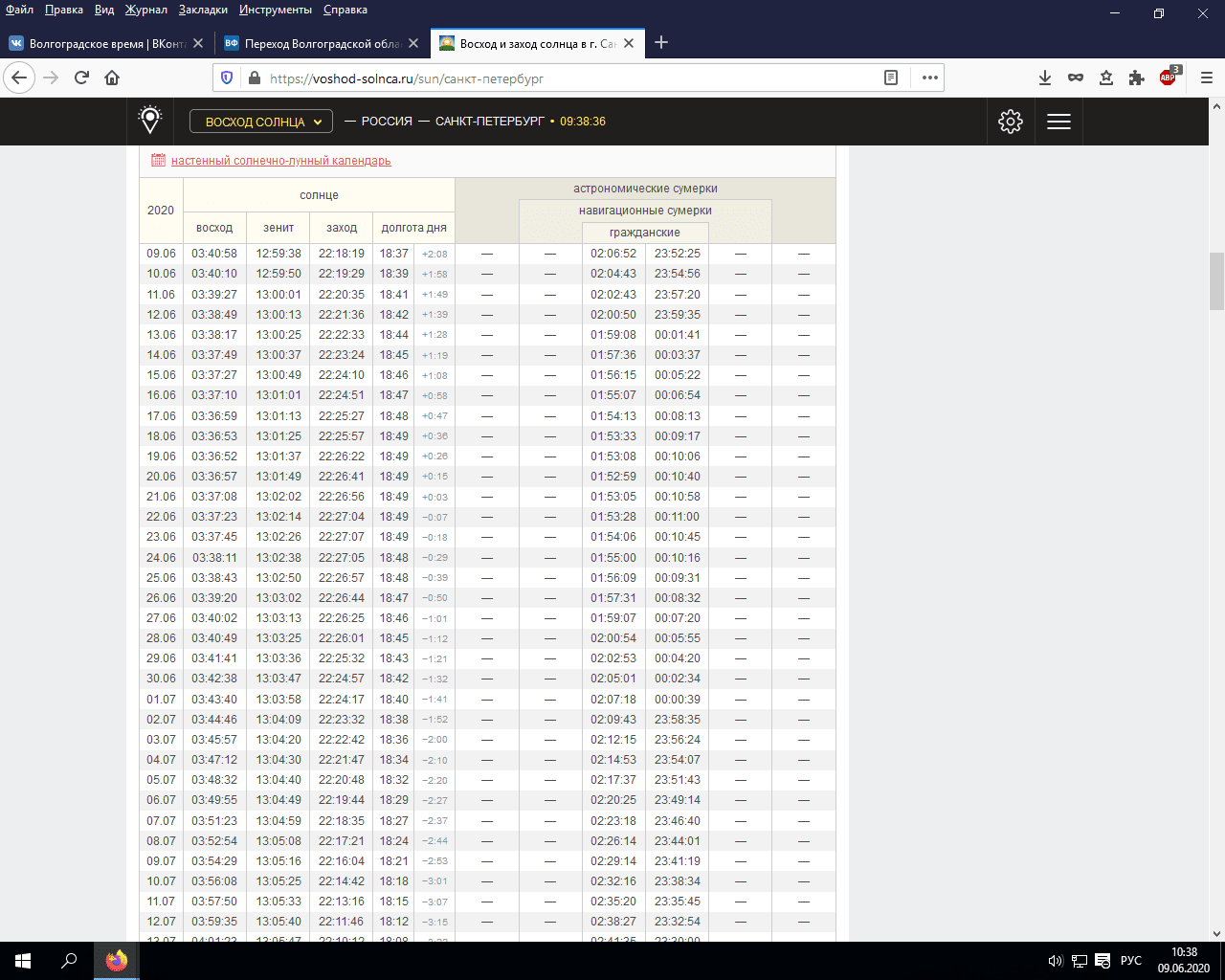Screen dimensions: 1225x980
Task: Click zenith time 13:02:02
Action: point(278,497)
